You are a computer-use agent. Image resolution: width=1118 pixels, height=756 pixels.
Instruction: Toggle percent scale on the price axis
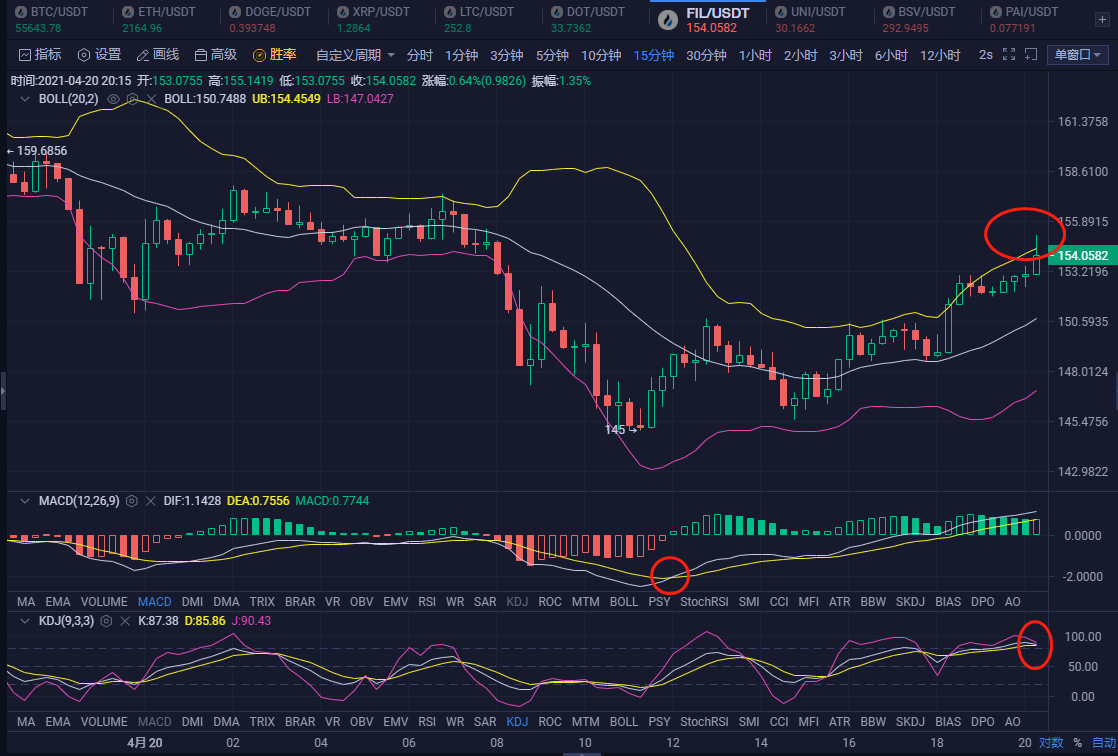pyautogui.click(x=1078, y=743)
